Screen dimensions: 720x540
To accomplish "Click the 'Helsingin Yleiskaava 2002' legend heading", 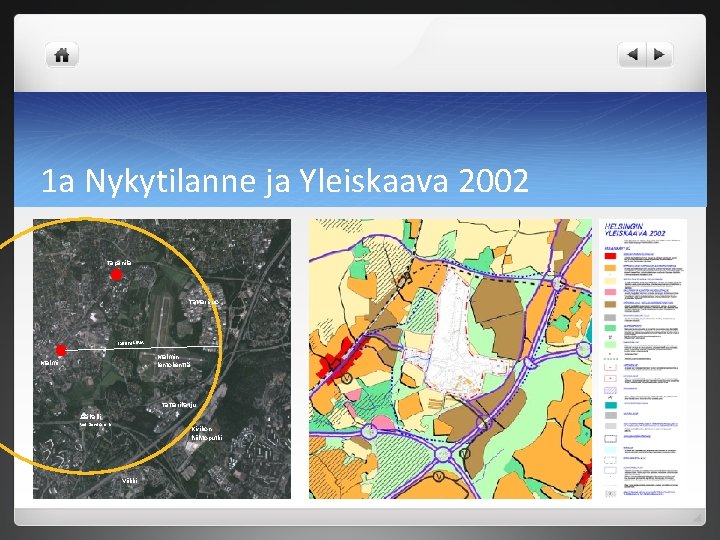I will (635, 230).
